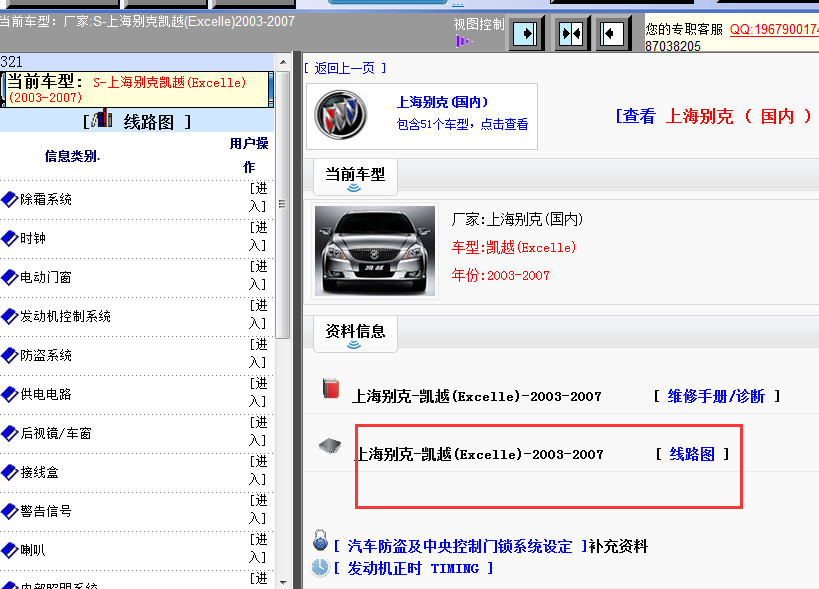
Task: Click 进入 for 供电电路
Action: point(258,393)
